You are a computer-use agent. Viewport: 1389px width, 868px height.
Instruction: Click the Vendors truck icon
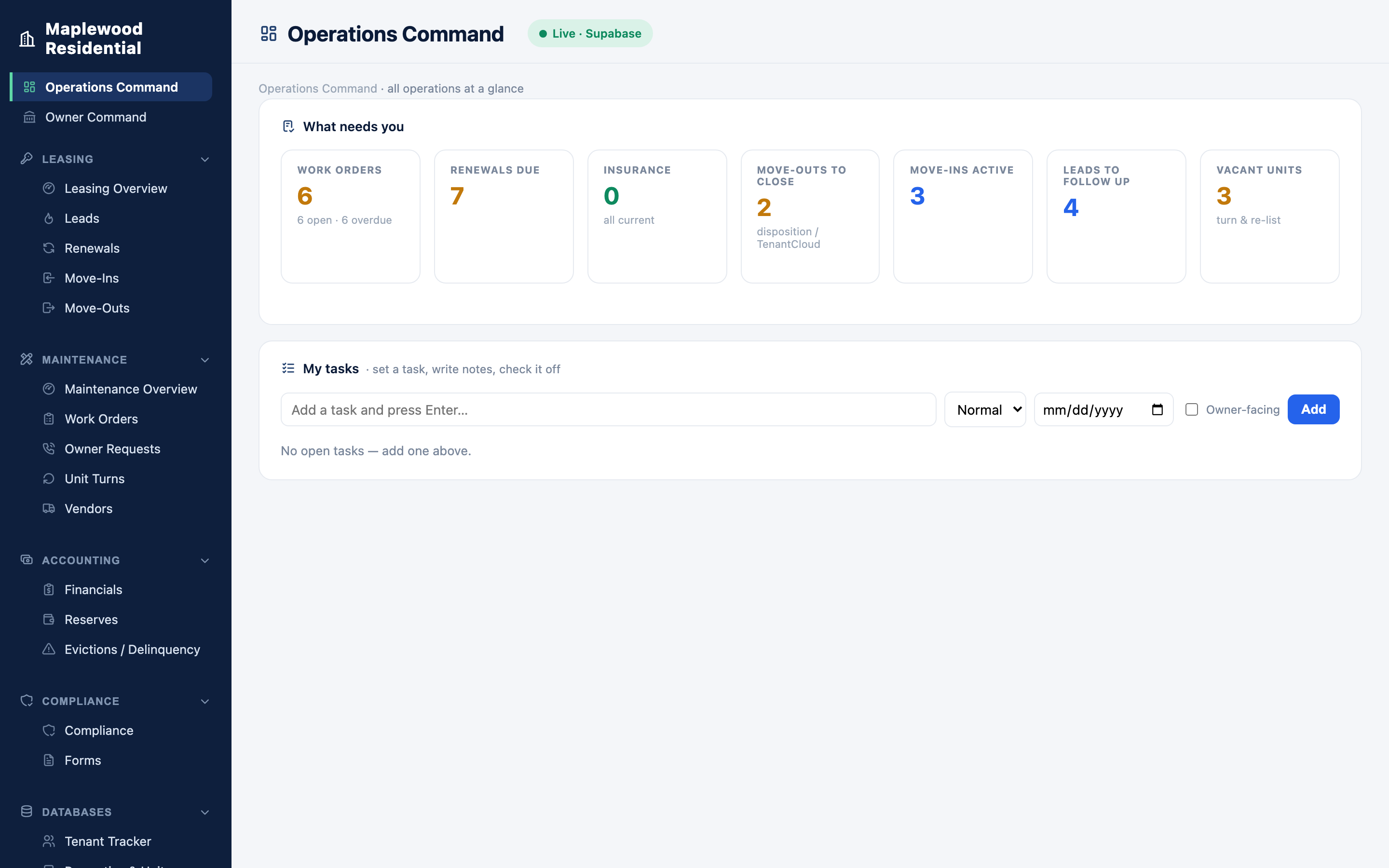click(x=49, y=508)
